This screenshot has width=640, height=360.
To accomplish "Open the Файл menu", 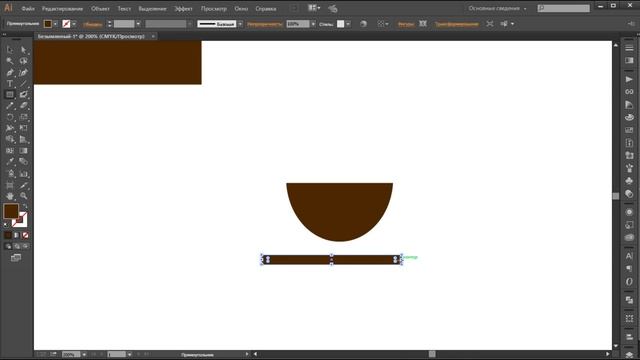I will [28, 9].
